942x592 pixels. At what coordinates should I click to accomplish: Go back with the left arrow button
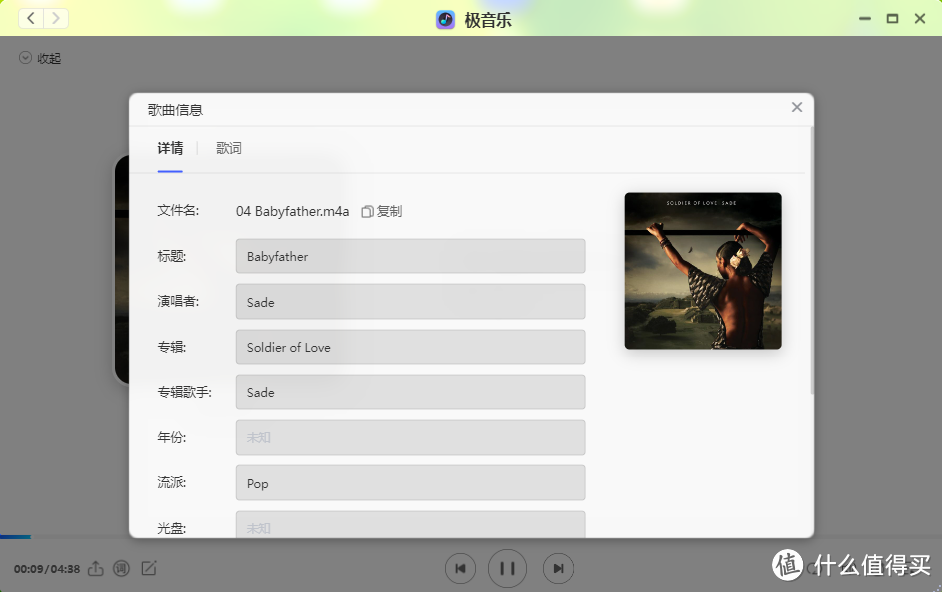coord(31,19)
